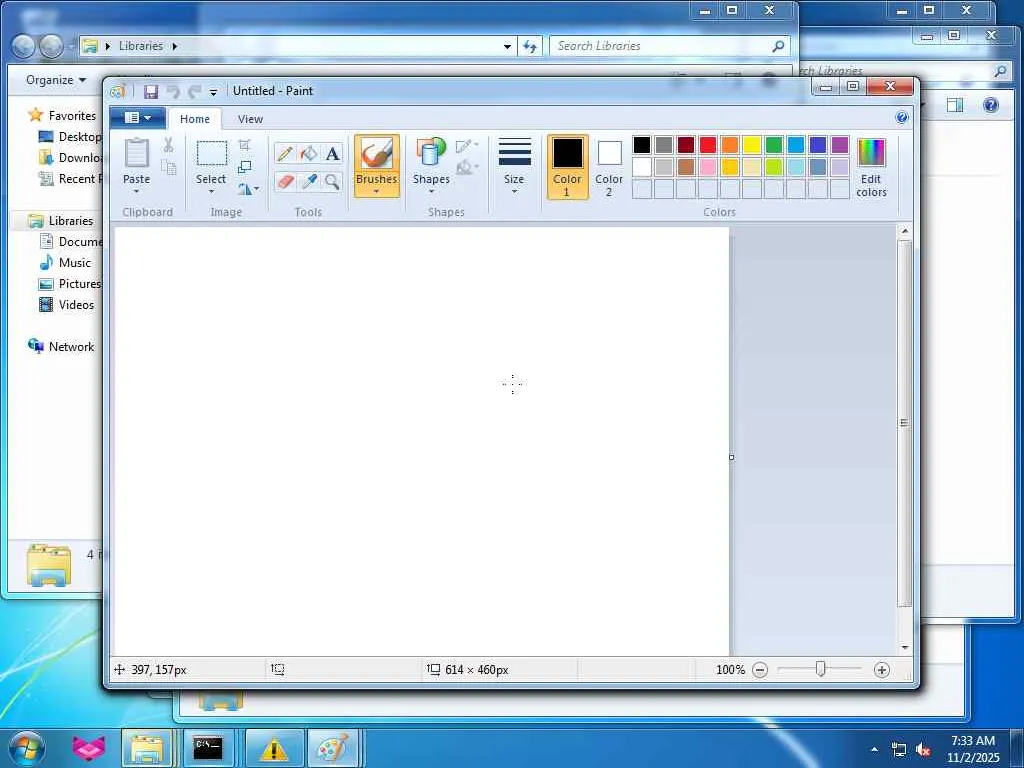Click the zoom out minus button
The image size is (1024, 768).
point(760,669)
